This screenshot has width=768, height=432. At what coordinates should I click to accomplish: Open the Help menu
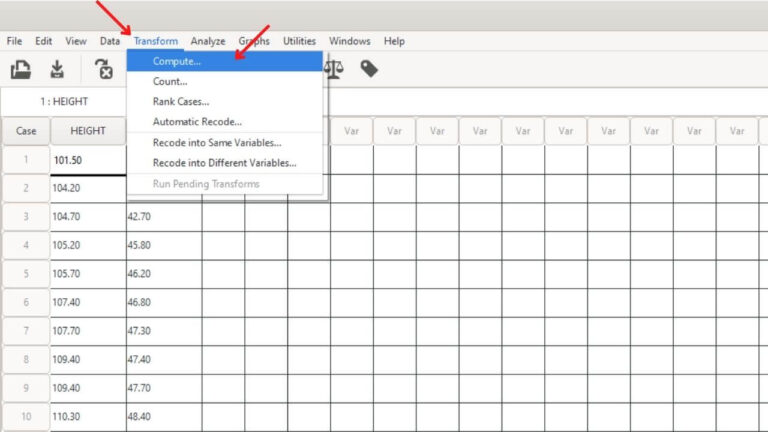click(394, 41)
